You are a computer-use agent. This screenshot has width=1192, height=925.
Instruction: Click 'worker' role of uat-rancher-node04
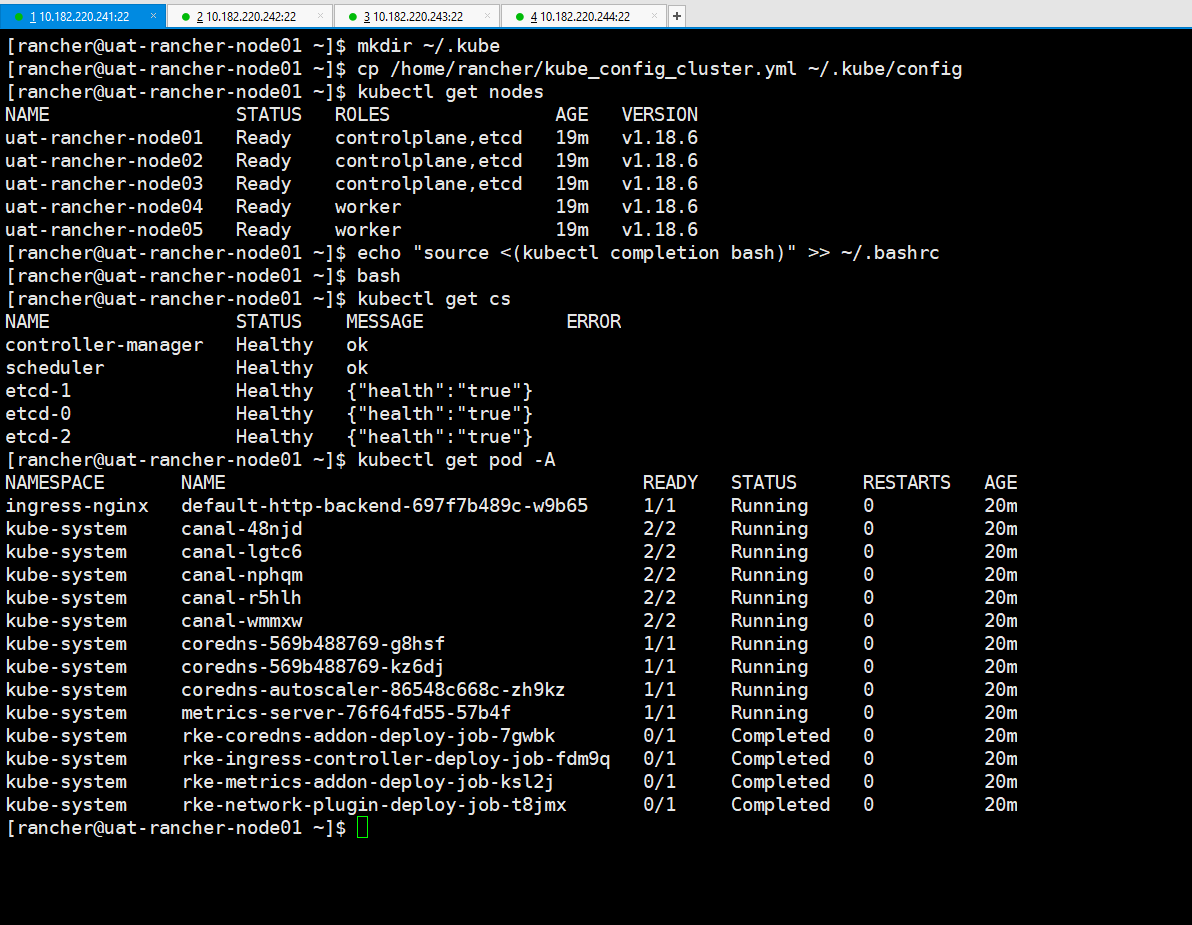click(368, 207)
